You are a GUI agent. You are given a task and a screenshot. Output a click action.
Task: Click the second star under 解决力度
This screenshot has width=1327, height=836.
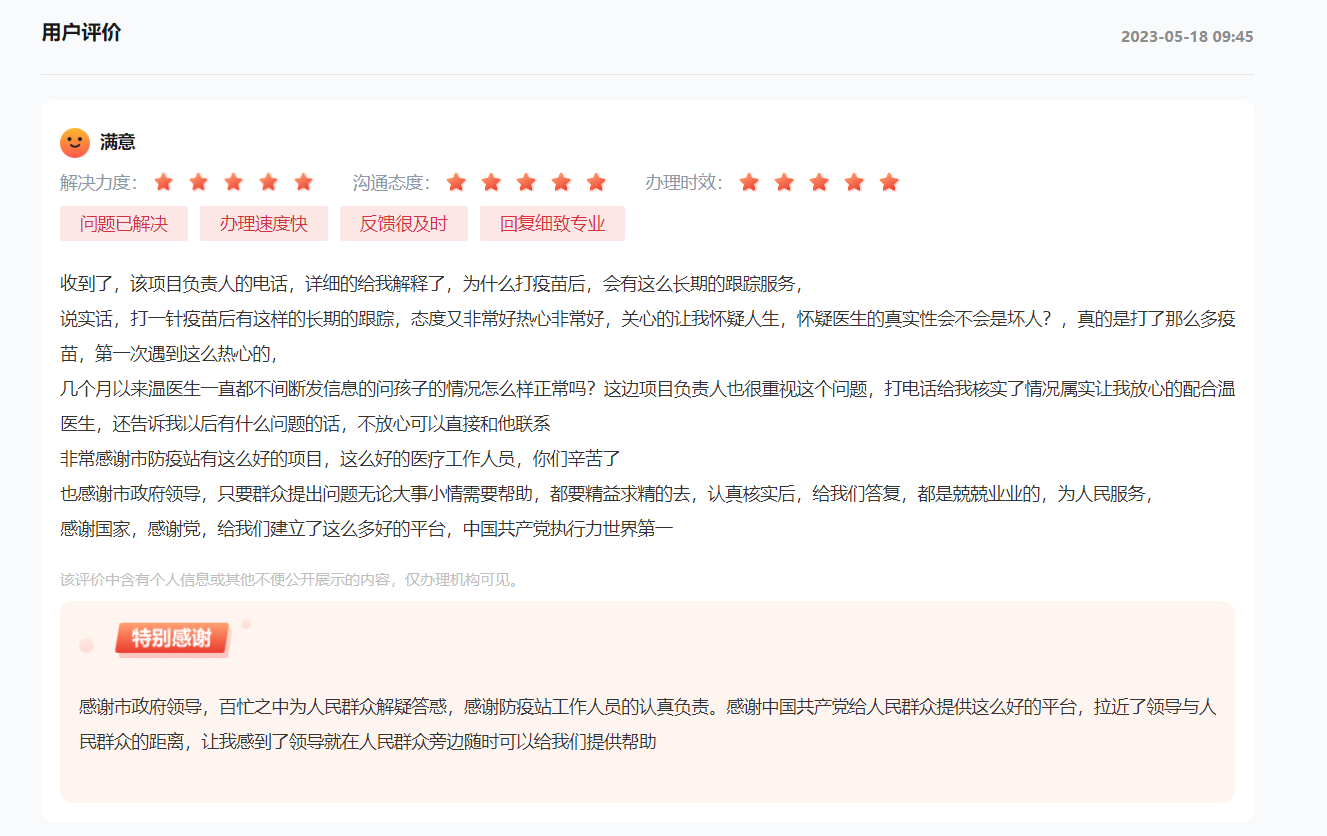[198, 182]
